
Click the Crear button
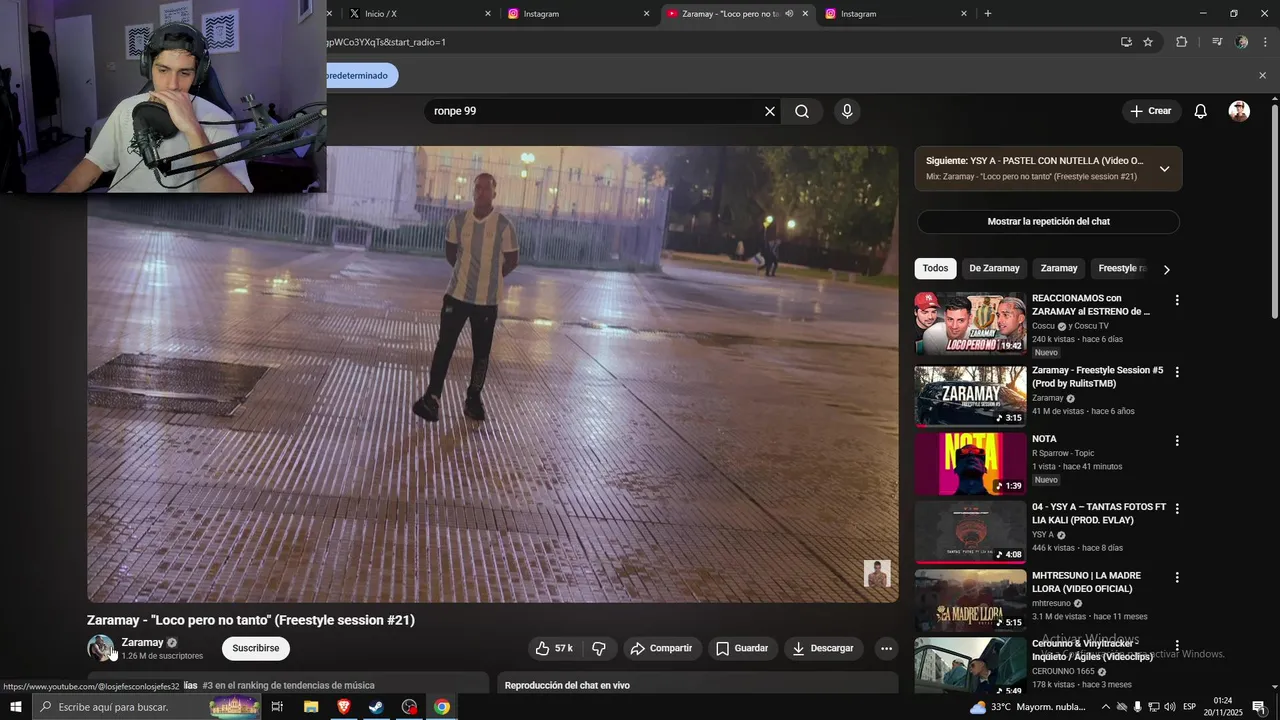pos(1151,111)
